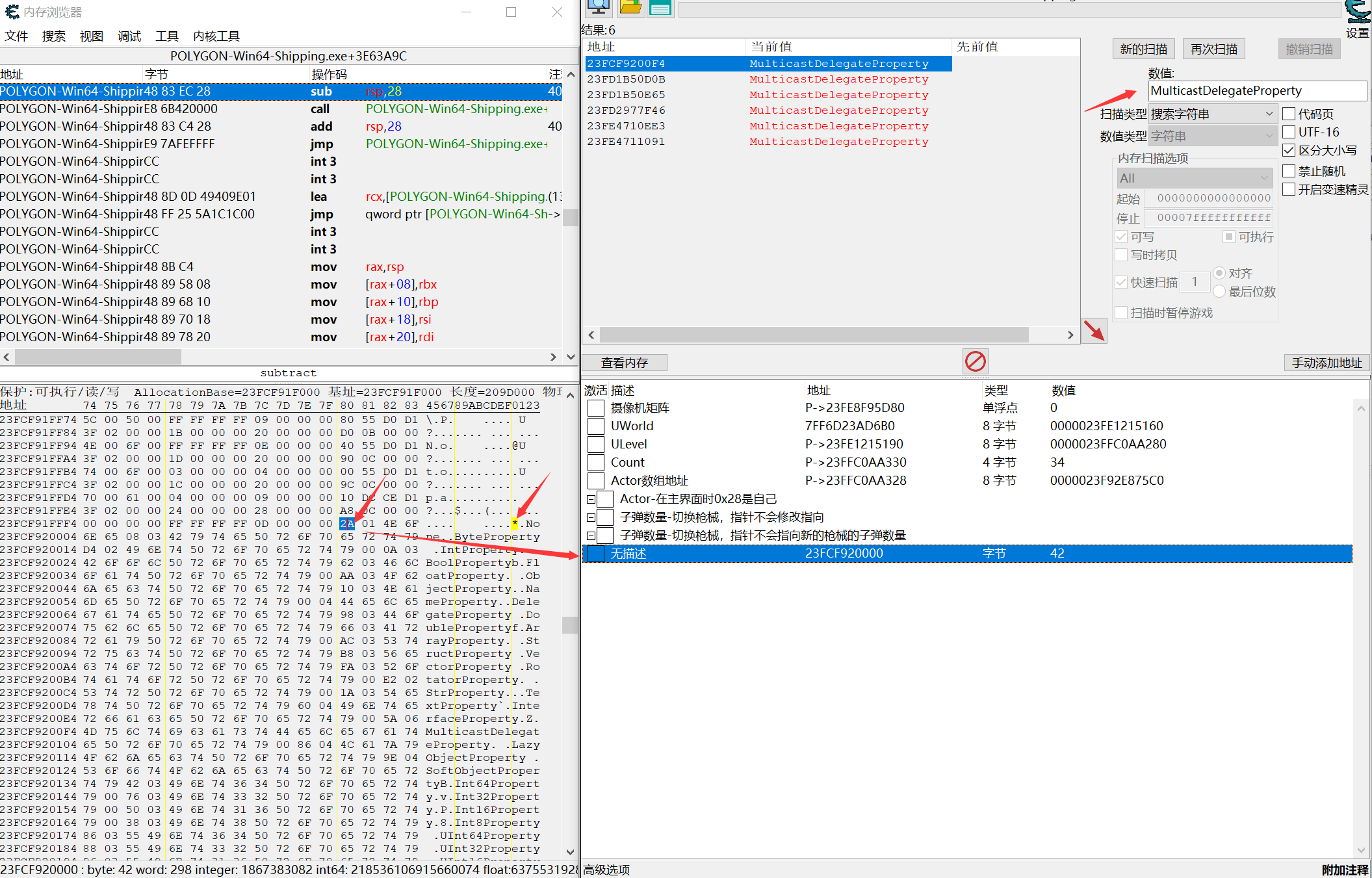The width and height of the screenshot is (1372, 878).
Task: Select result address 23FD1B50E65
Action: [626, 95]
